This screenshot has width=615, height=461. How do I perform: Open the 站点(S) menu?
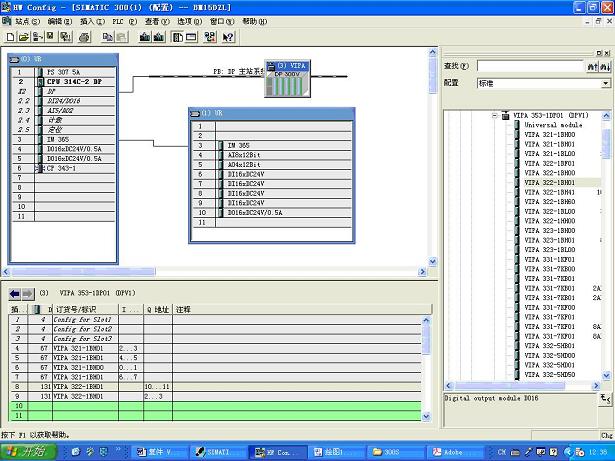(x=27, y=22)
